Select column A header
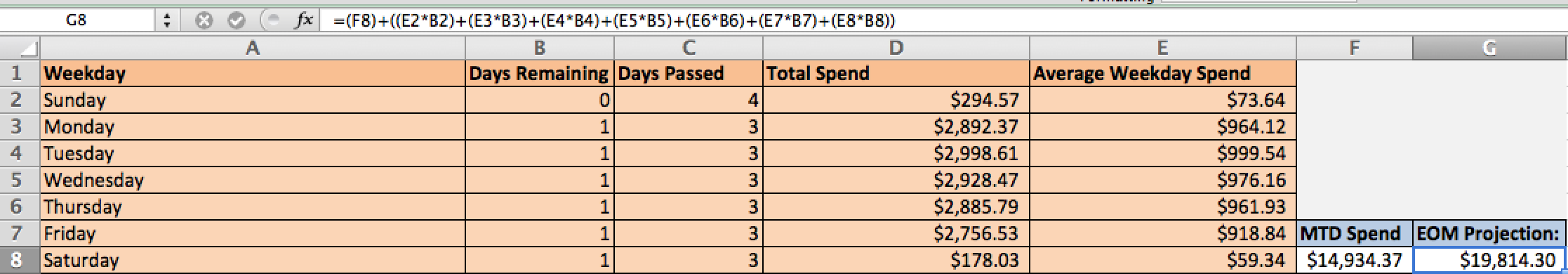The height and width of the screenshot is (274, 1568). [253, 48]
